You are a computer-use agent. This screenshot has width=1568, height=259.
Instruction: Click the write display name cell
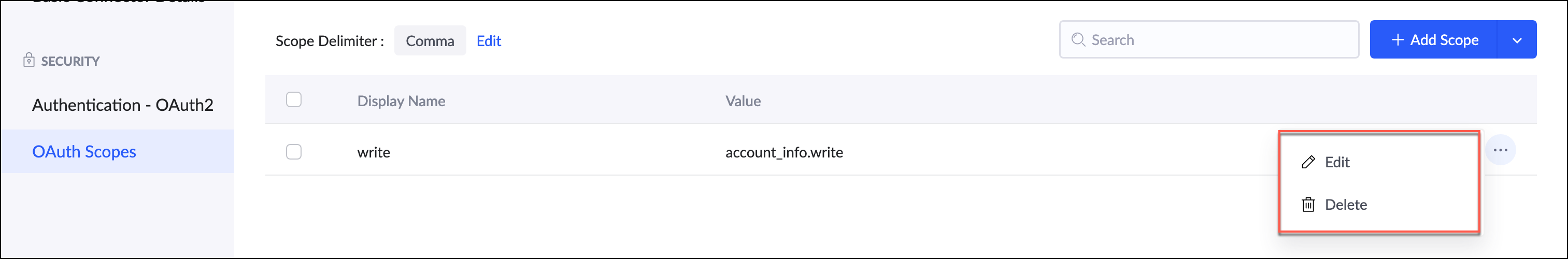pyautogui.click(x=374, y=153)
